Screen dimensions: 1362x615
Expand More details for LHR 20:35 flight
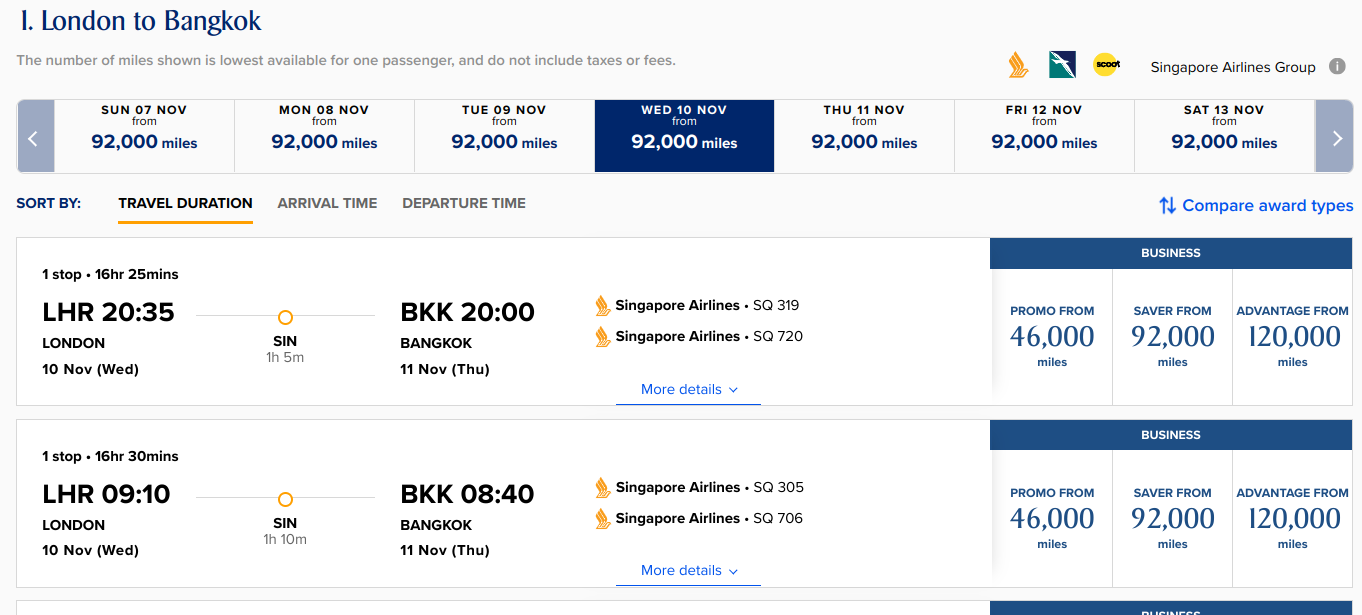tap(688, 389)
